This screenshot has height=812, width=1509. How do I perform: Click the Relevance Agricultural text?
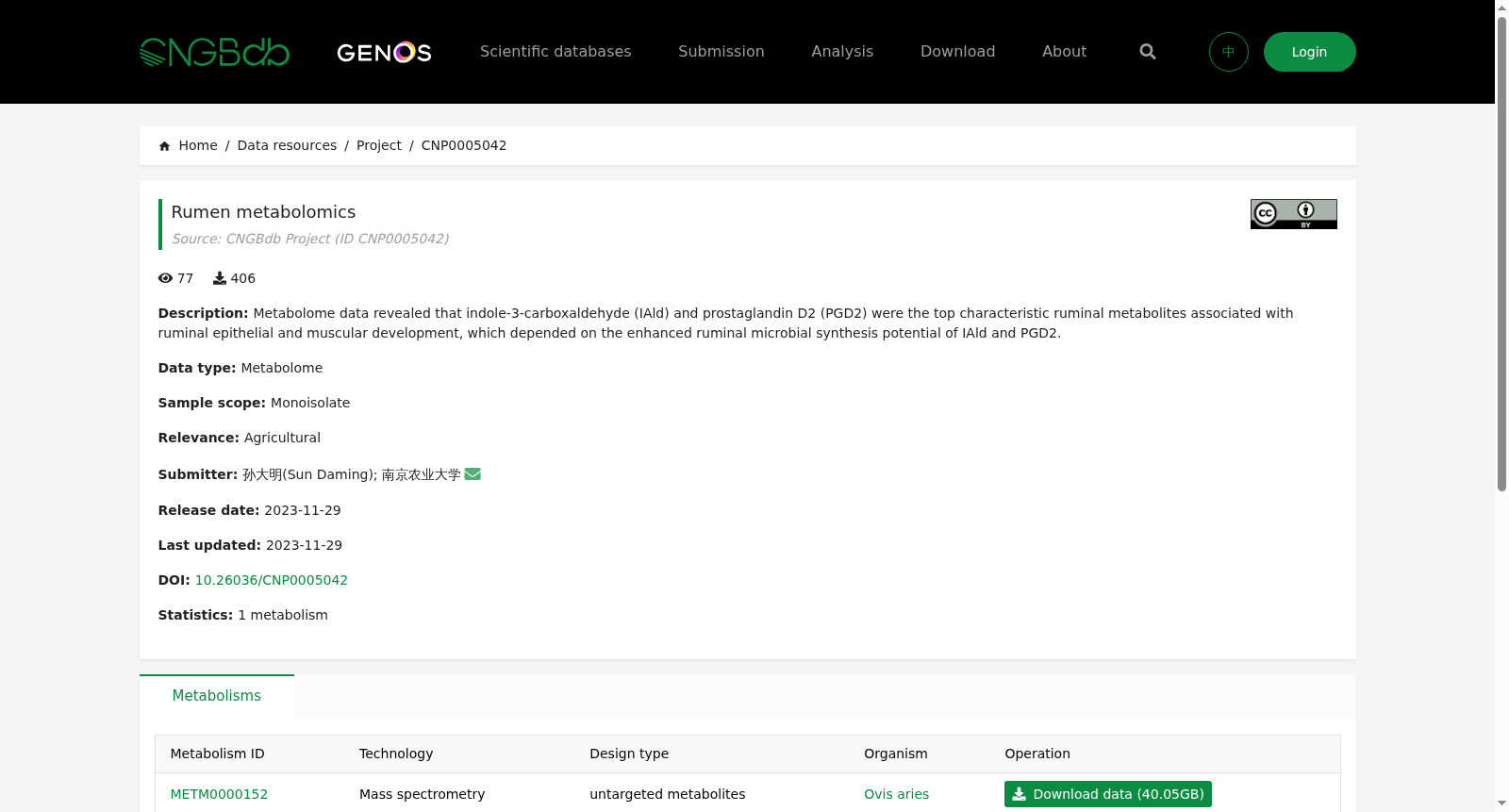click(282, 438)
